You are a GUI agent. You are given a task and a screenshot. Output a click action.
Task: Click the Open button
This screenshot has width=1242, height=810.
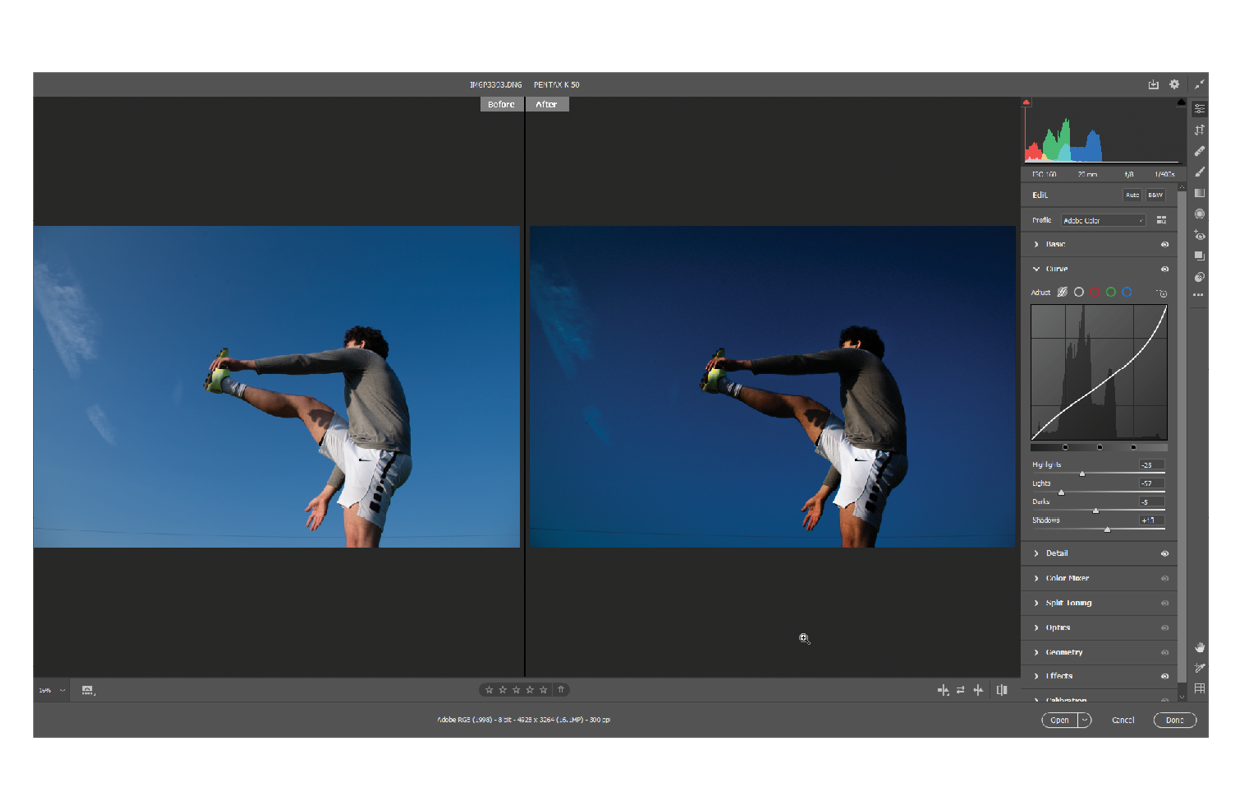1059,720
